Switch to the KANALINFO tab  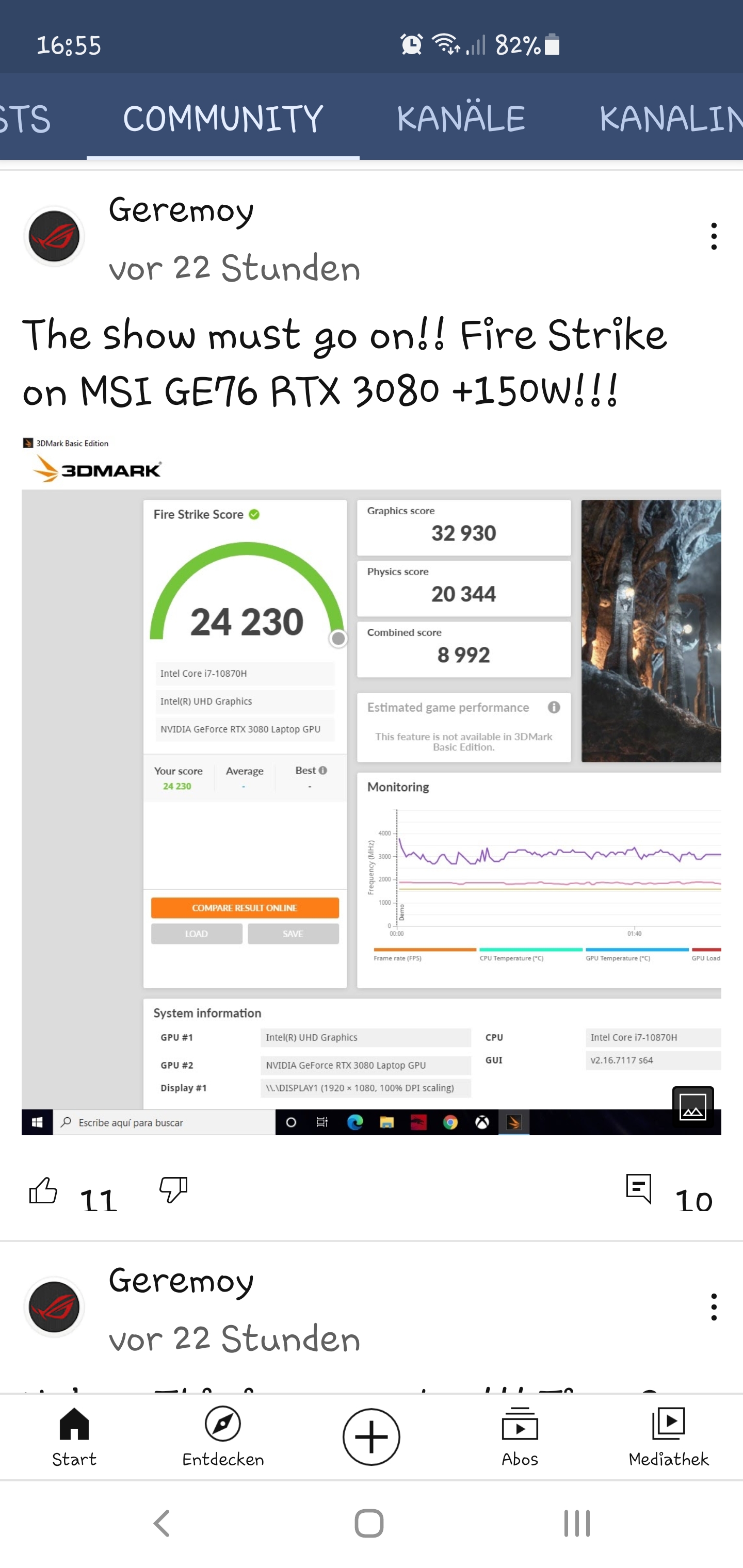point(671,118)
